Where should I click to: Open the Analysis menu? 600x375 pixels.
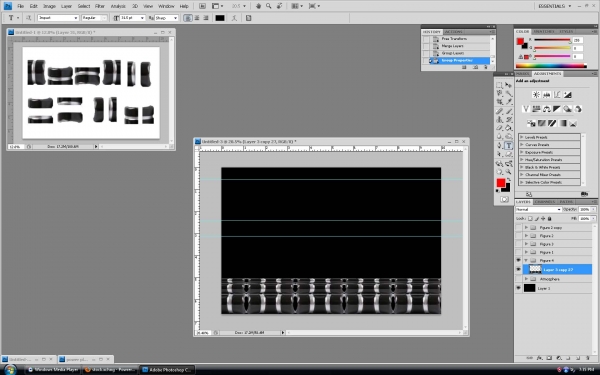tap(118, 6)
